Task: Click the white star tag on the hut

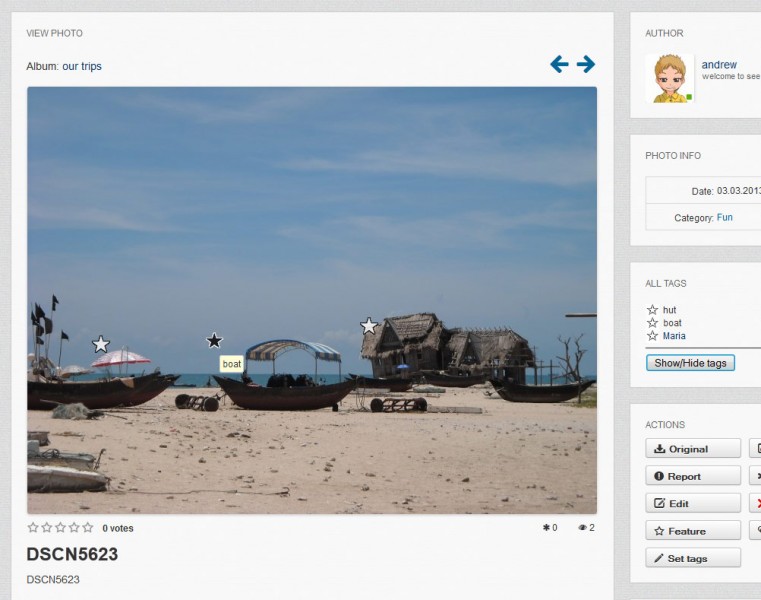Action: point(369,326)
